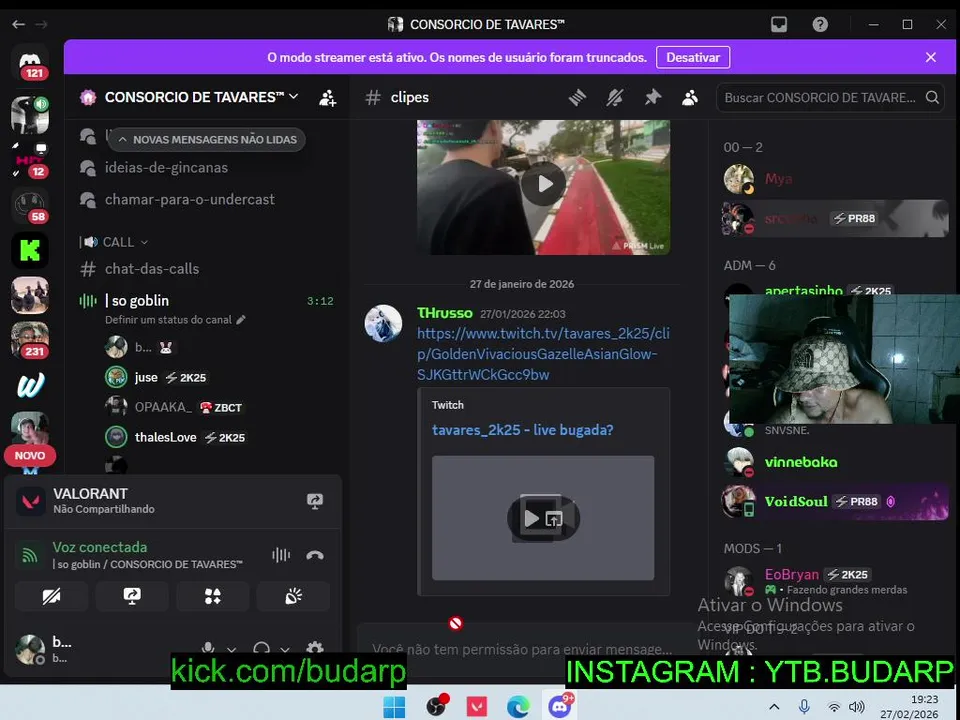Open Valorant icon in taskbar

pos(477,707)
